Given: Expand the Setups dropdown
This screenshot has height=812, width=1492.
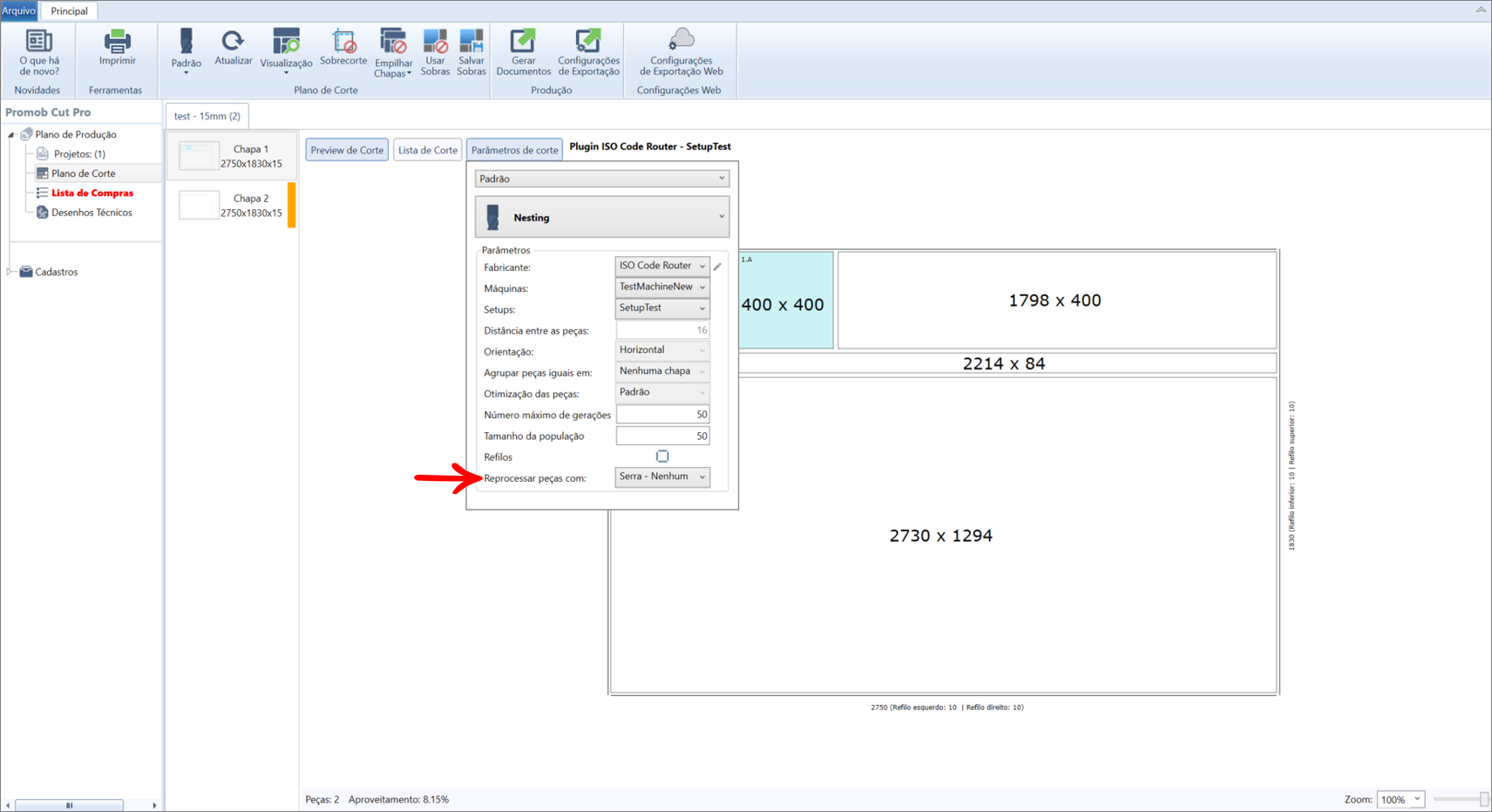Looking at the screenshot, I should click(x=662, y=308).
